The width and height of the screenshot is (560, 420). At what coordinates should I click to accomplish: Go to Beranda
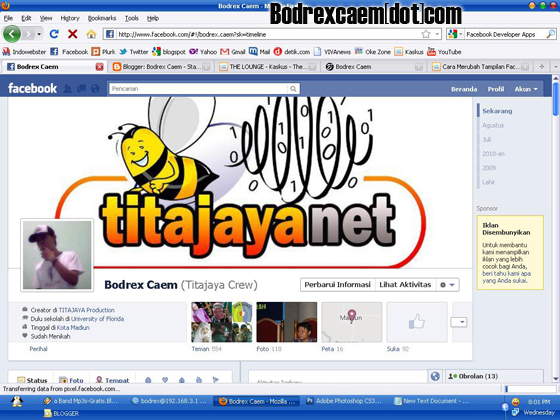[x=464, y=89]
